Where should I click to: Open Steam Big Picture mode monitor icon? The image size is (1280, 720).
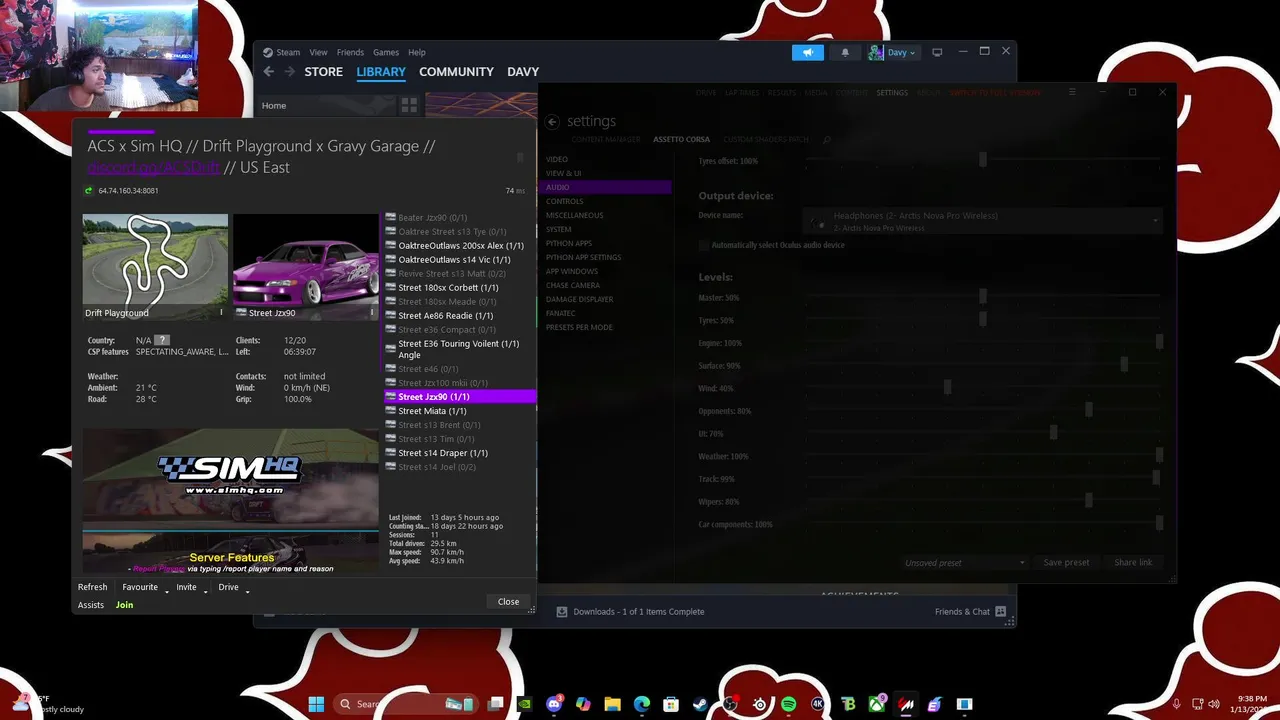point(937,52)
